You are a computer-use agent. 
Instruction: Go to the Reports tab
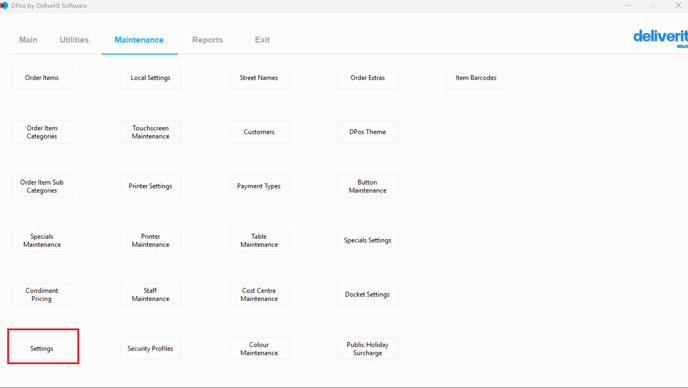[x=207, y=40]
